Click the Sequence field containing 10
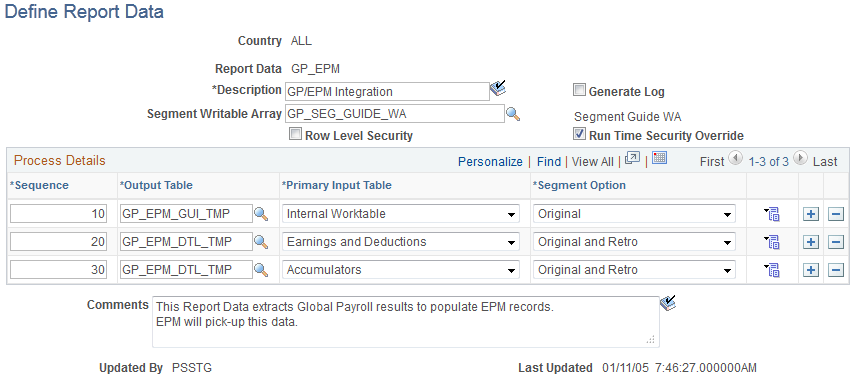854x377 pixels. click(x=58, y=214)
